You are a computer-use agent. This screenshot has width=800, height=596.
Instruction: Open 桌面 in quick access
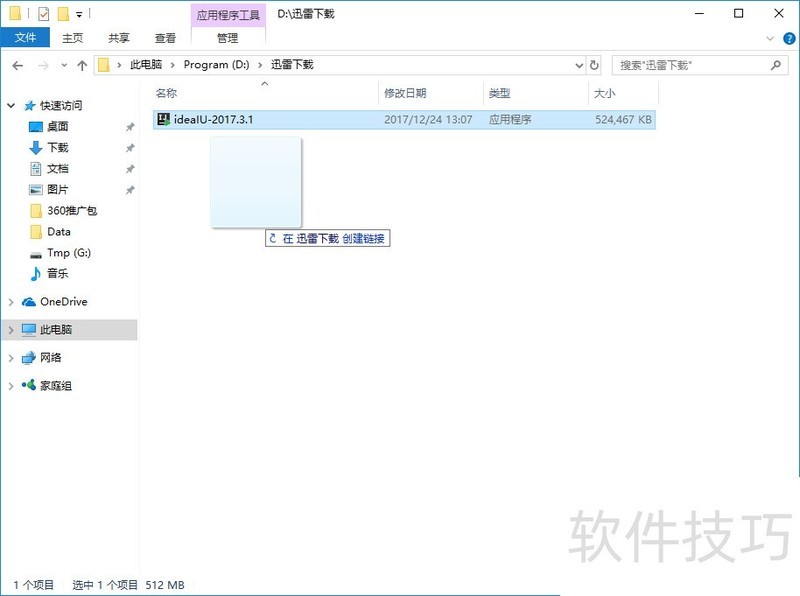58,127
